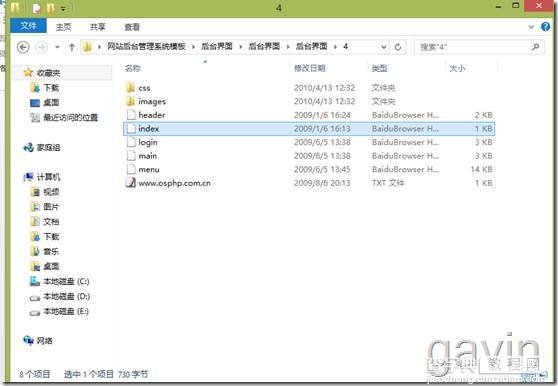Select 收藏夹 in the navigation pane
The height and width of the screenshot is (386, 558).
(x=48, y=73)
